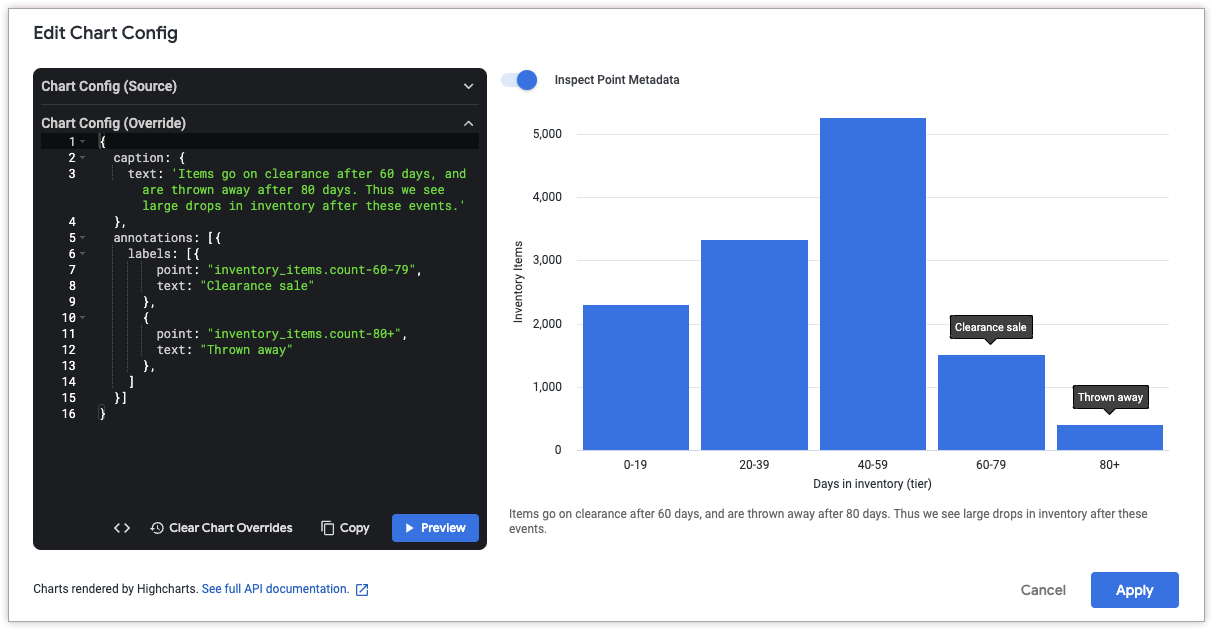
Task: Expand the Chart Config (Source) section
Action: [x=468, y=87]
